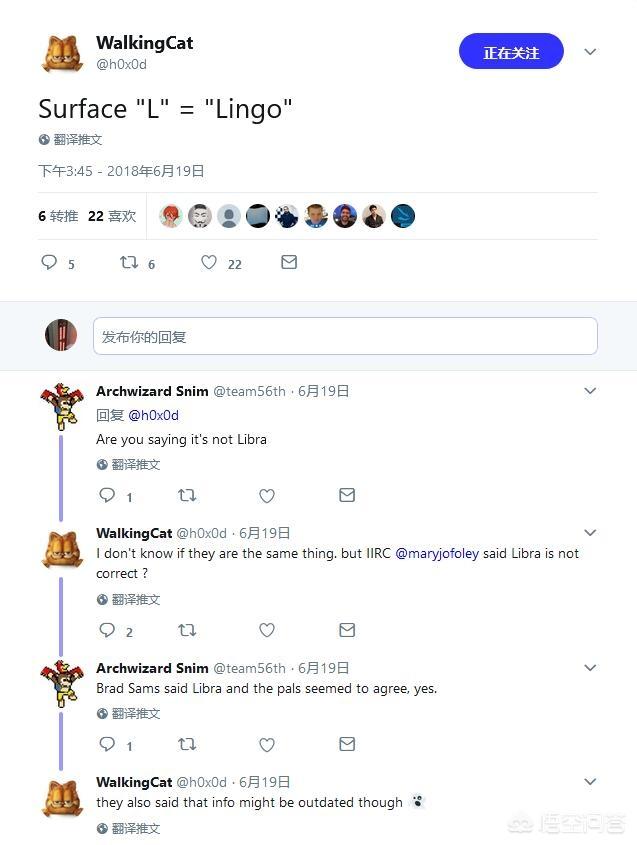This screenshot has width=637, height=845.
Task: Toggle the blue following button
Action: (511, 53)
